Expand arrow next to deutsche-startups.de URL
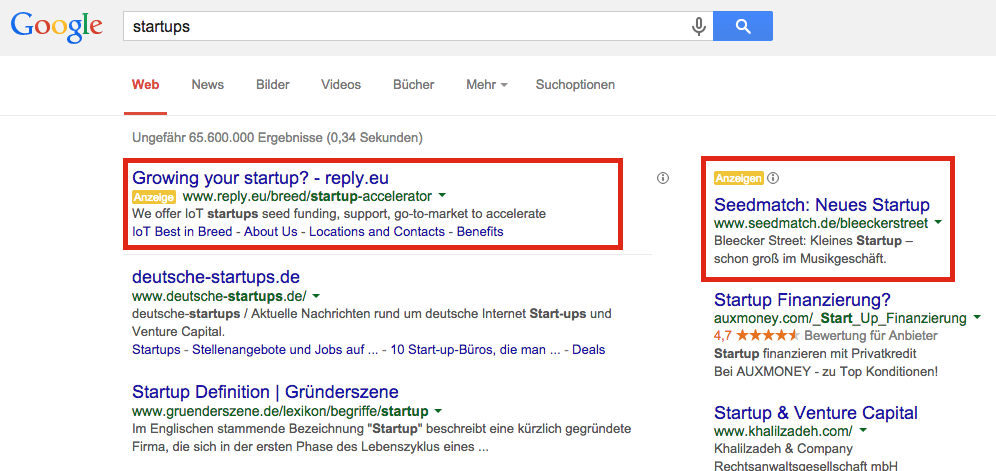Screen dimensions: 996x471 pyautogui.click(x=316, y=296)
